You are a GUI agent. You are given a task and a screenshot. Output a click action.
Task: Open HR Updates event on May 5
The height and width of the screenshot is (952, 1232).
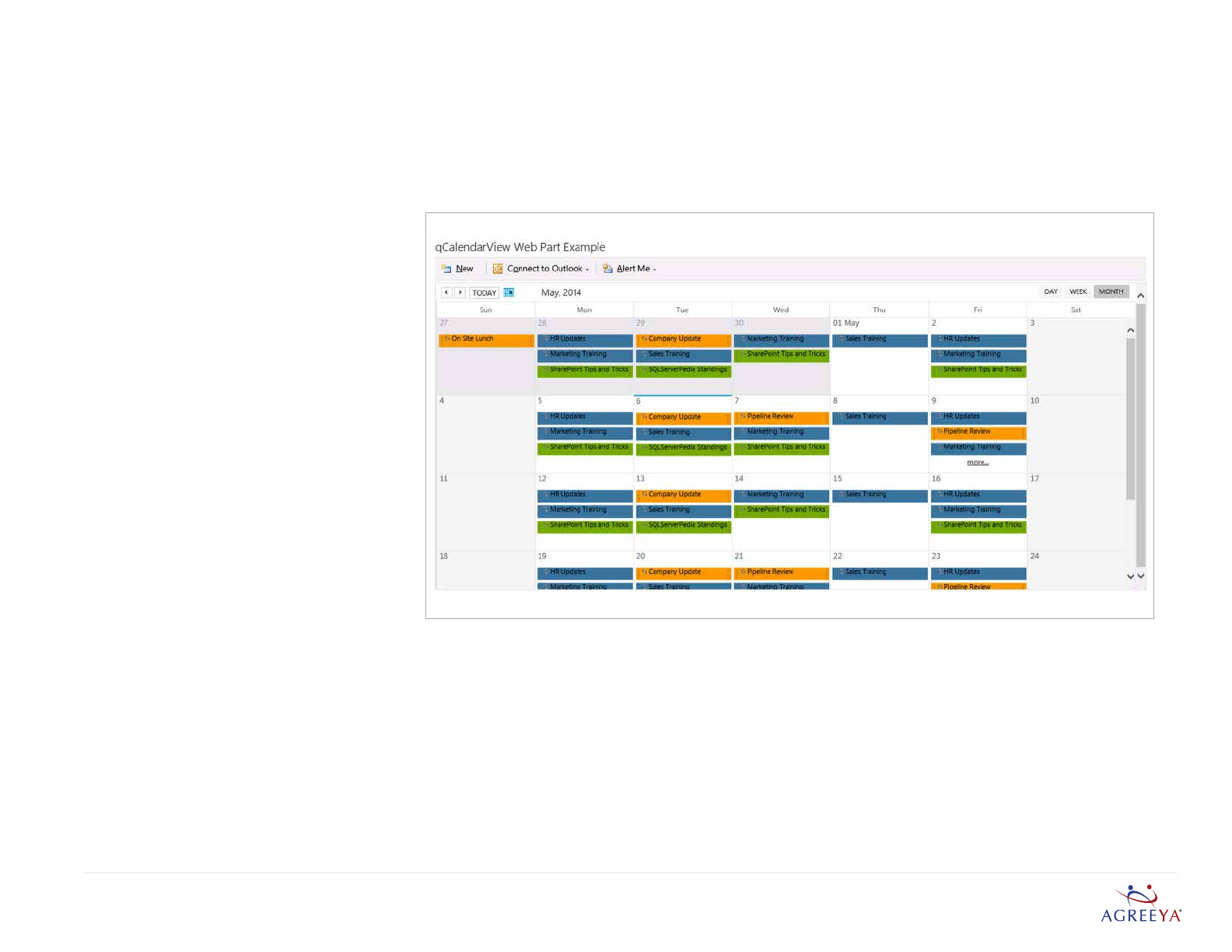[x=585, y=418]
